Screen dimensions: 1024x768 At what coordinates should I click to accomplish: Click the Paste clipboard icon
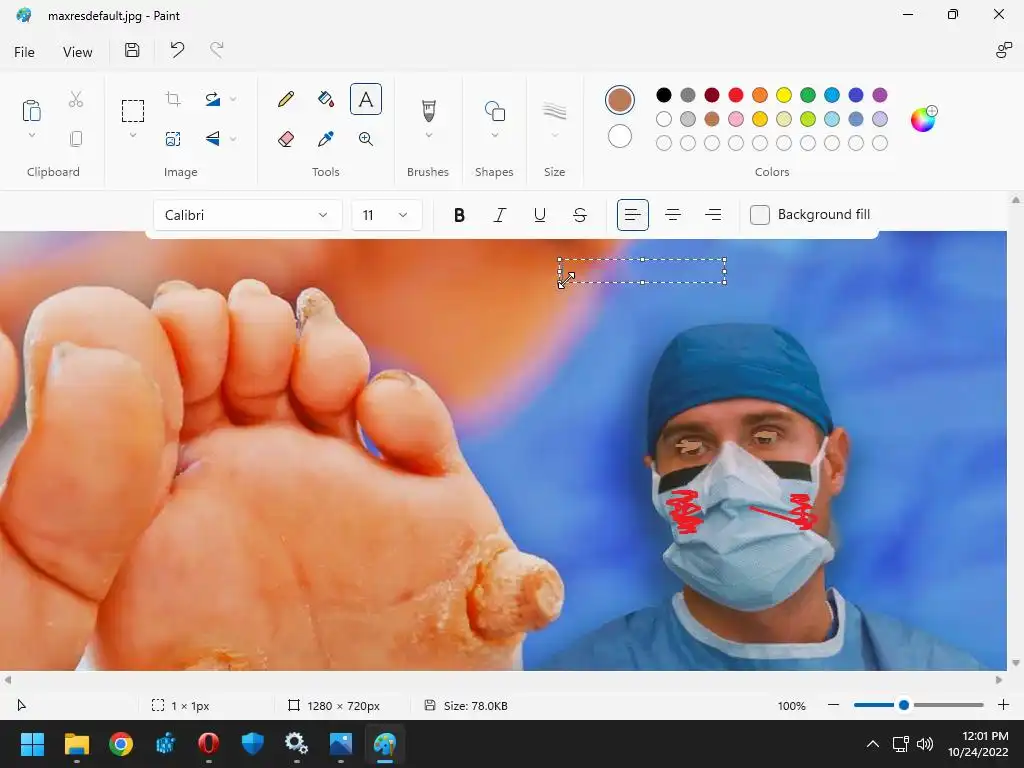tap(31, 110)
